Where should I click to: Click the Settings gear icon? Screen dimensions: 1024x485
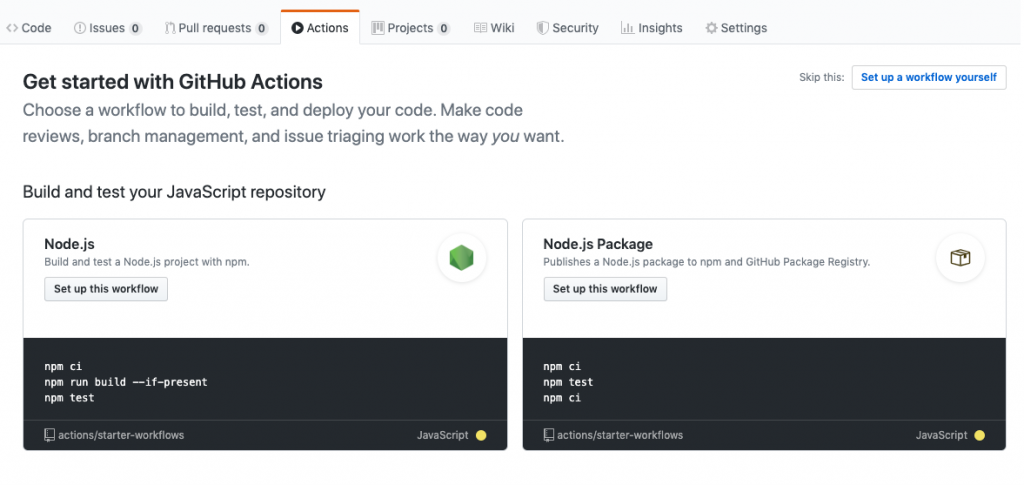tap(711, 28)
